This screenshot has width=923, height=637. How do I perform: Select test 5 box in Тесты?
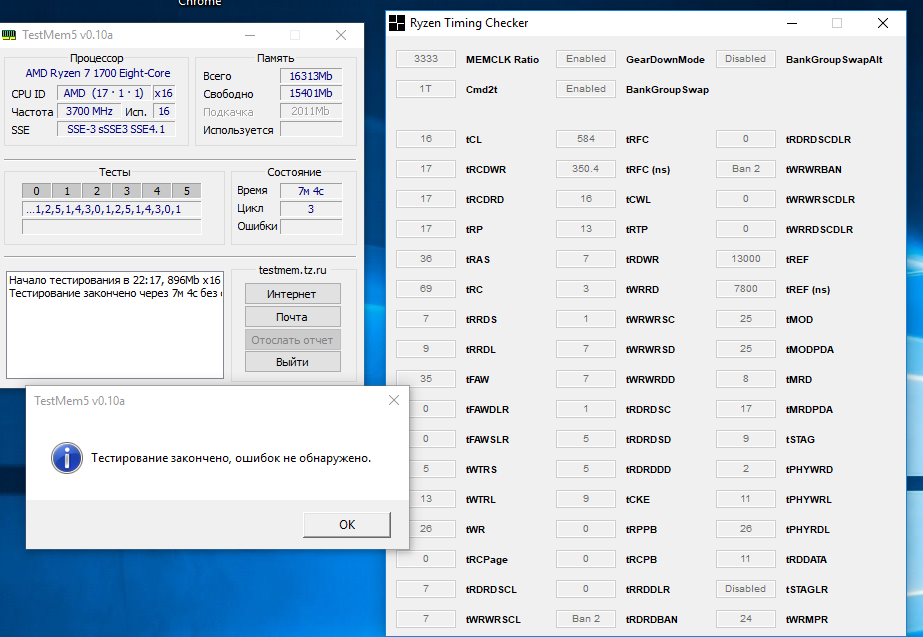[187, 191]
